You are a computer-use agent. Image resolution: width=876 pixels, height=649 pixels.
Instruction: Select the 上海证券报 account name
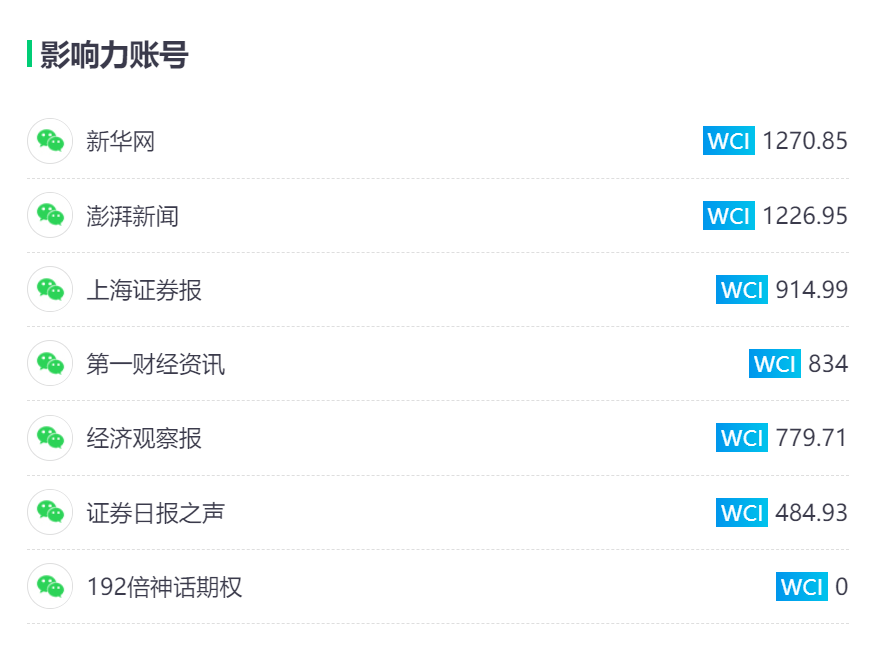(x=144, y=290)
